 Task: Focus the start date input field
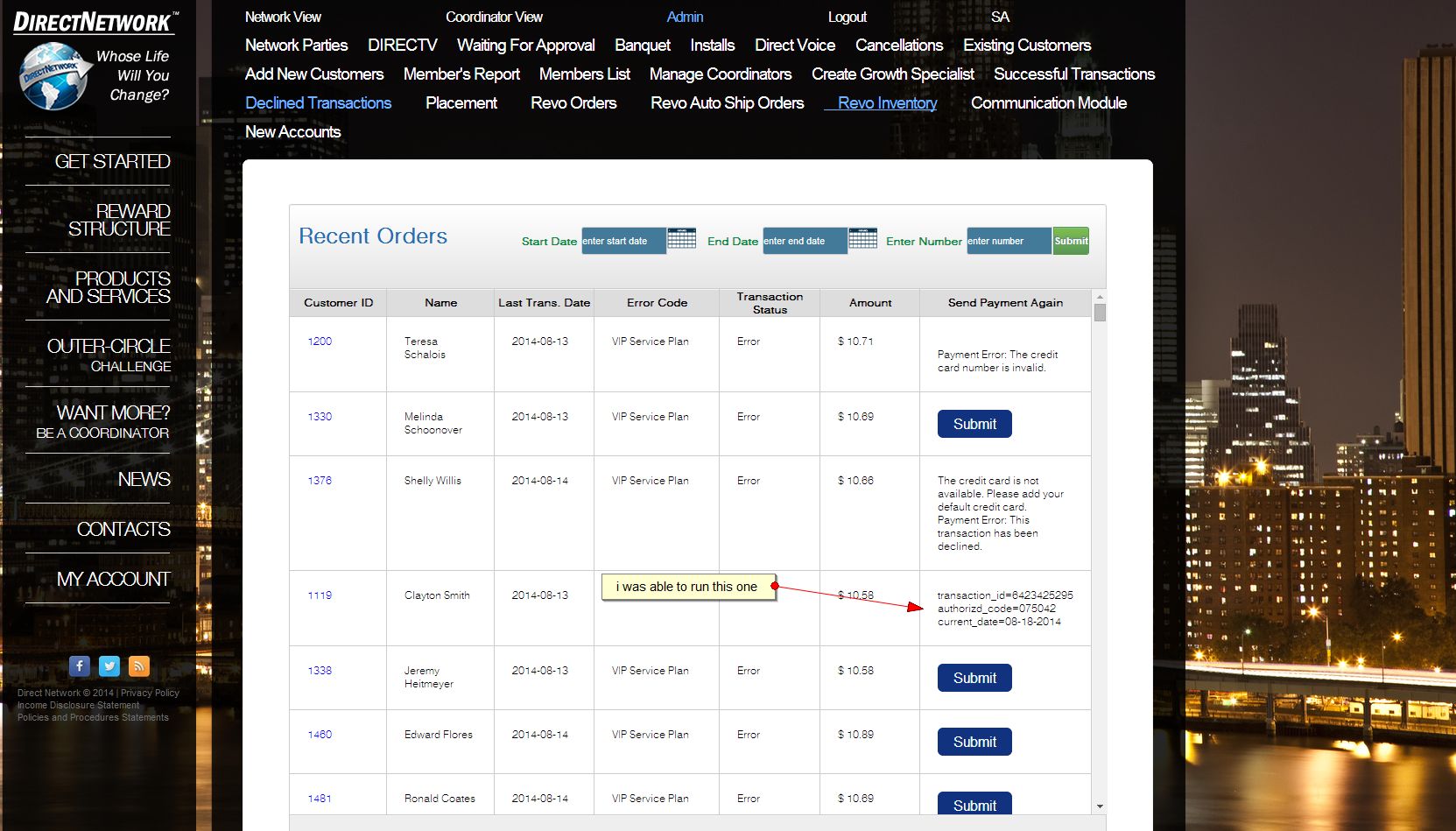click(x=624, y=241)
